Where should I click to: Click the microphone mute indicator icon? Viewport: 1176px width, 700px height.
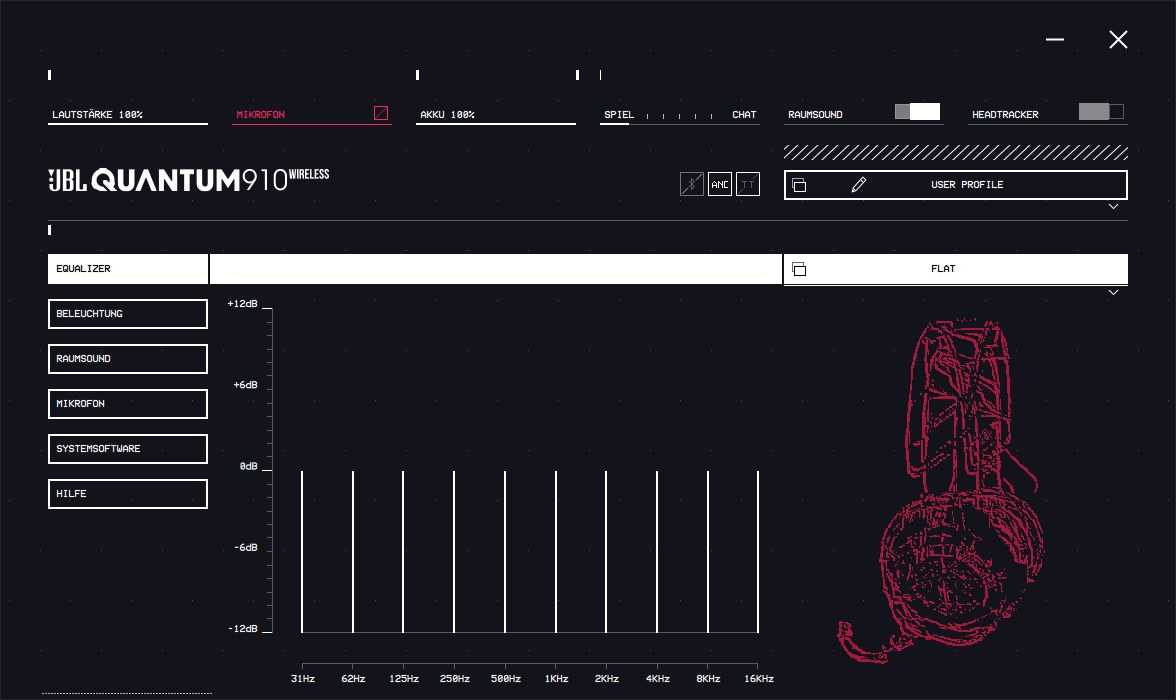coord(381,113)
